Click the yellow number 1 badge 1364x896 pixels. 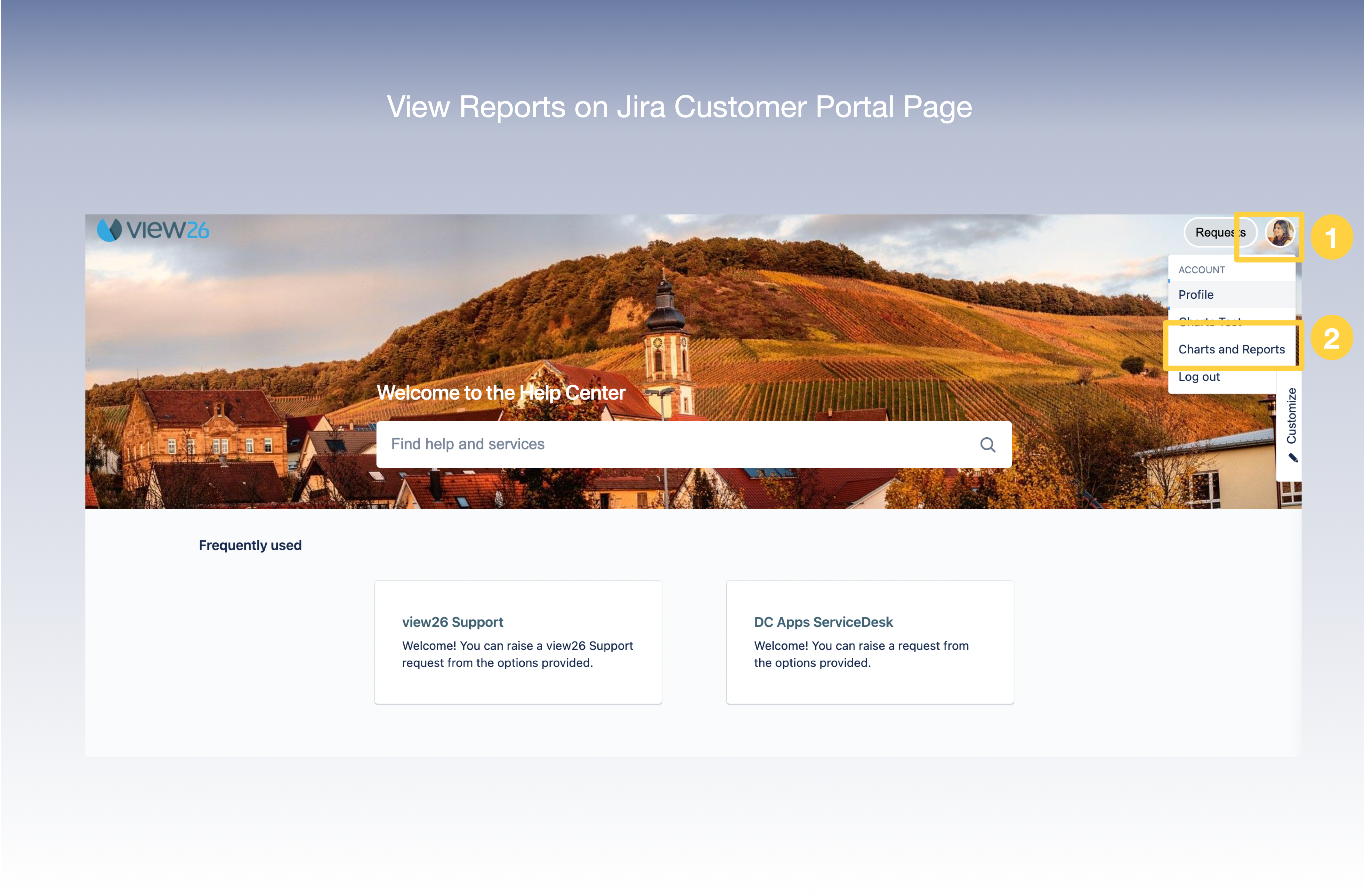[x=1331, y=237]
